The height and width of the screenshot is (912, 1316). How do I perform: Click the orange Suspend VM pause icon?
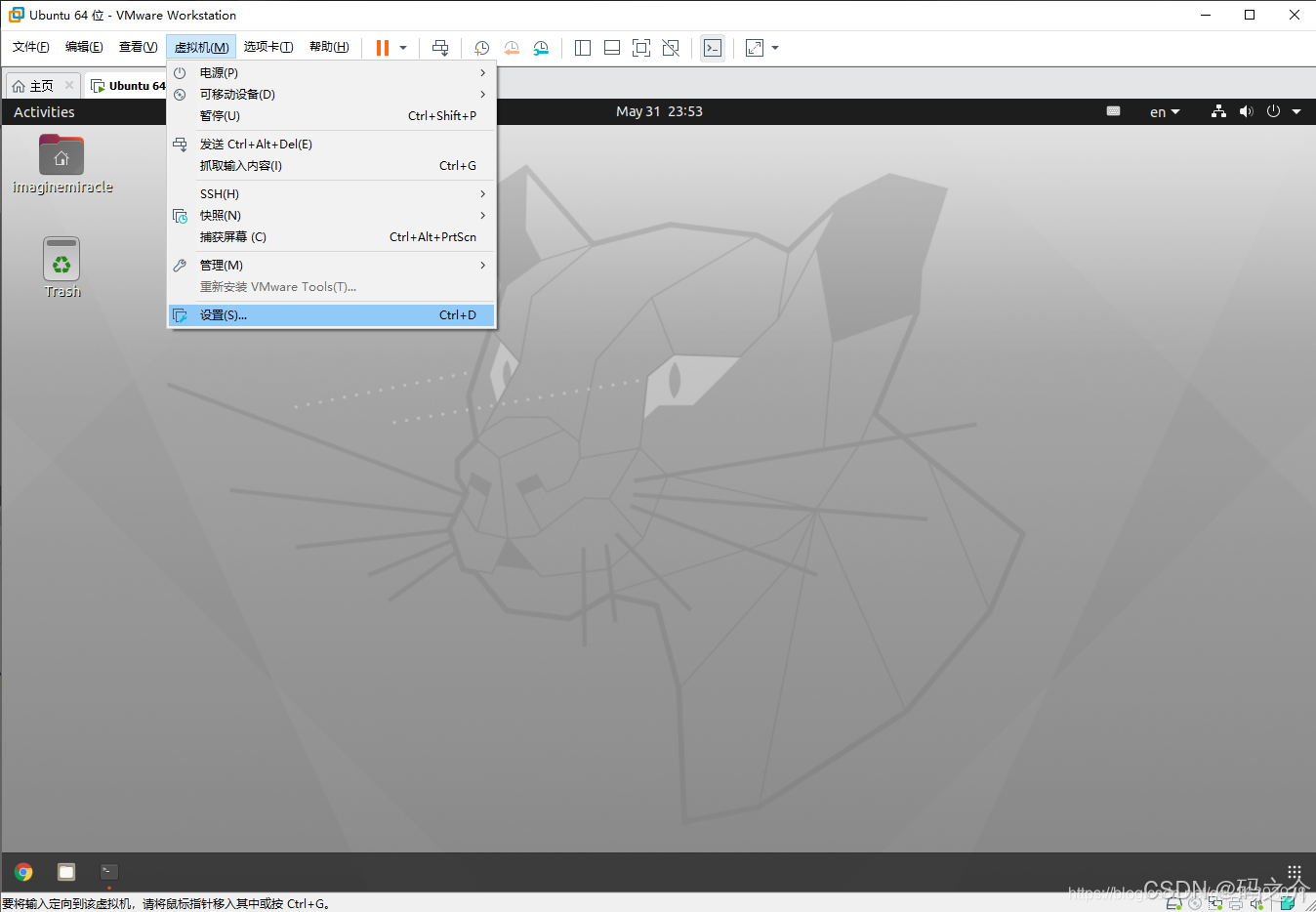383,48
